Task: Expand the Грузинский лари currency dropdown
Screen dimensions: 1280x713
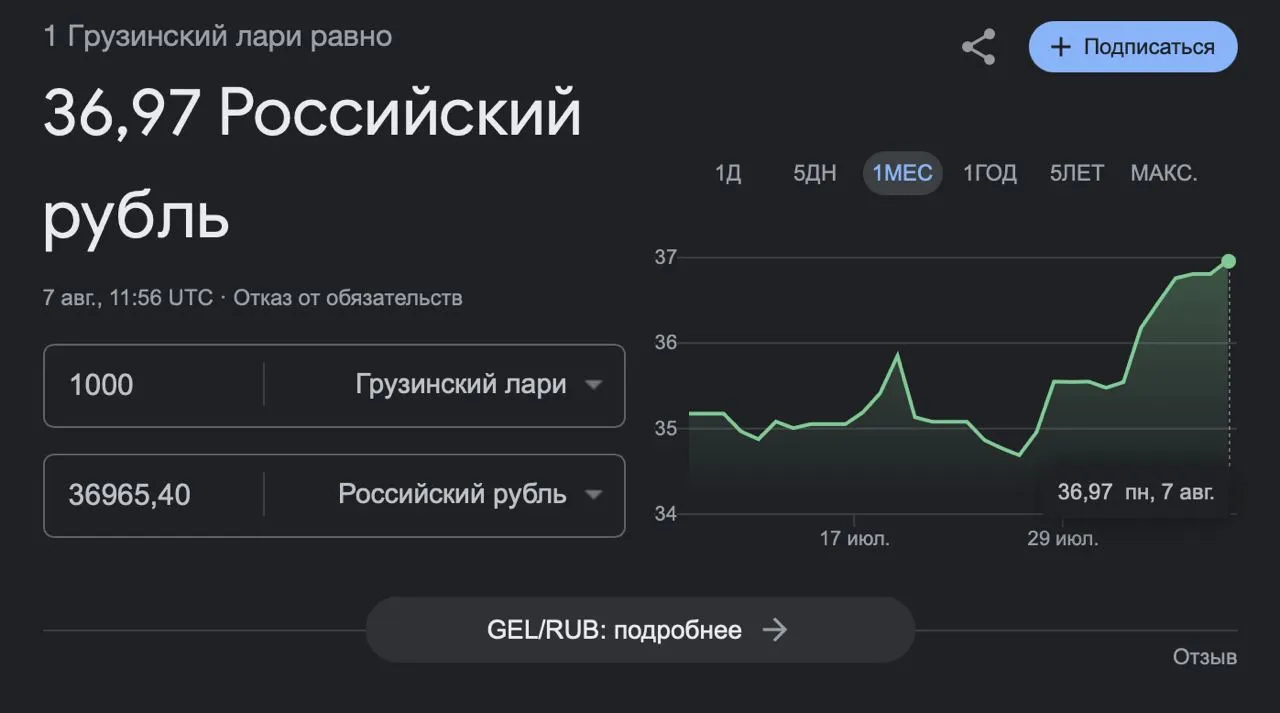Action: (480, 385)
